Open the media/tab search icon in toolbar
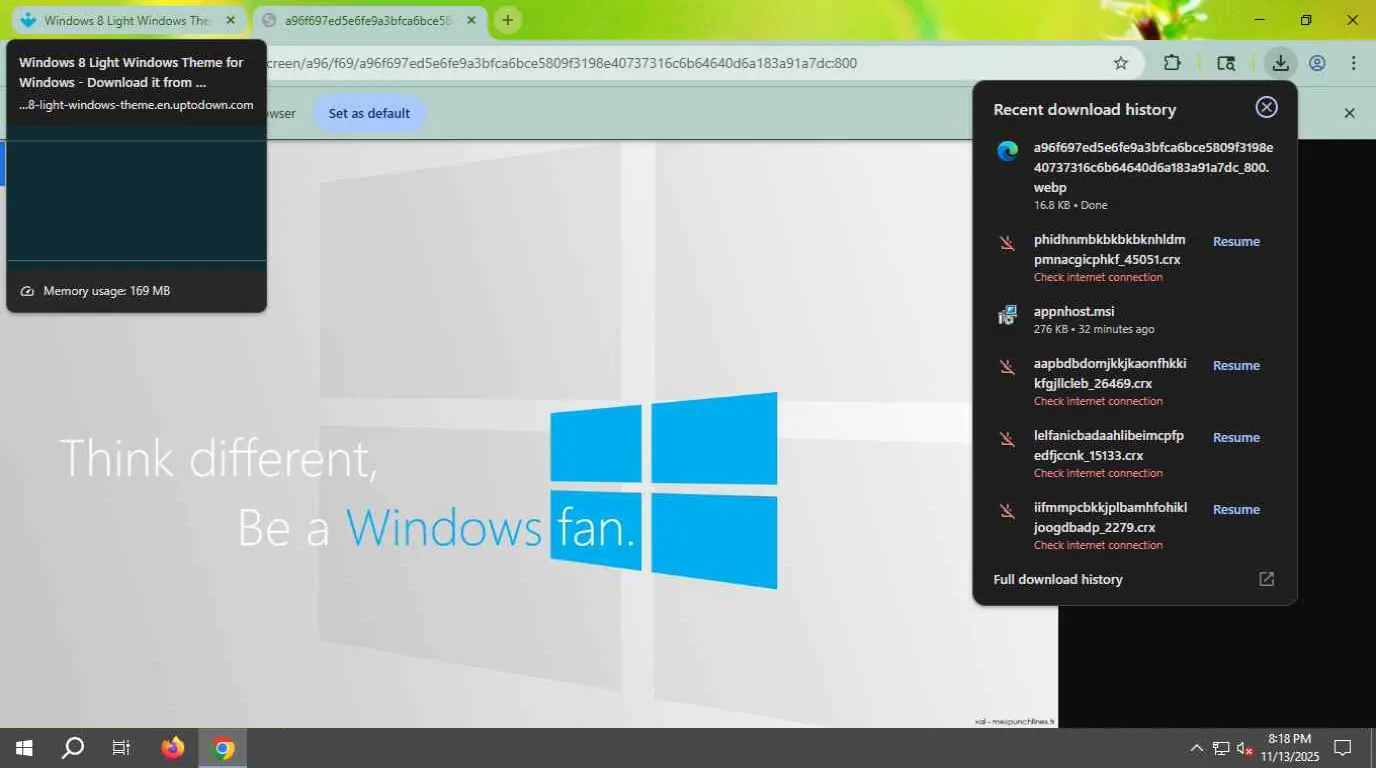 pos(1226,63)
